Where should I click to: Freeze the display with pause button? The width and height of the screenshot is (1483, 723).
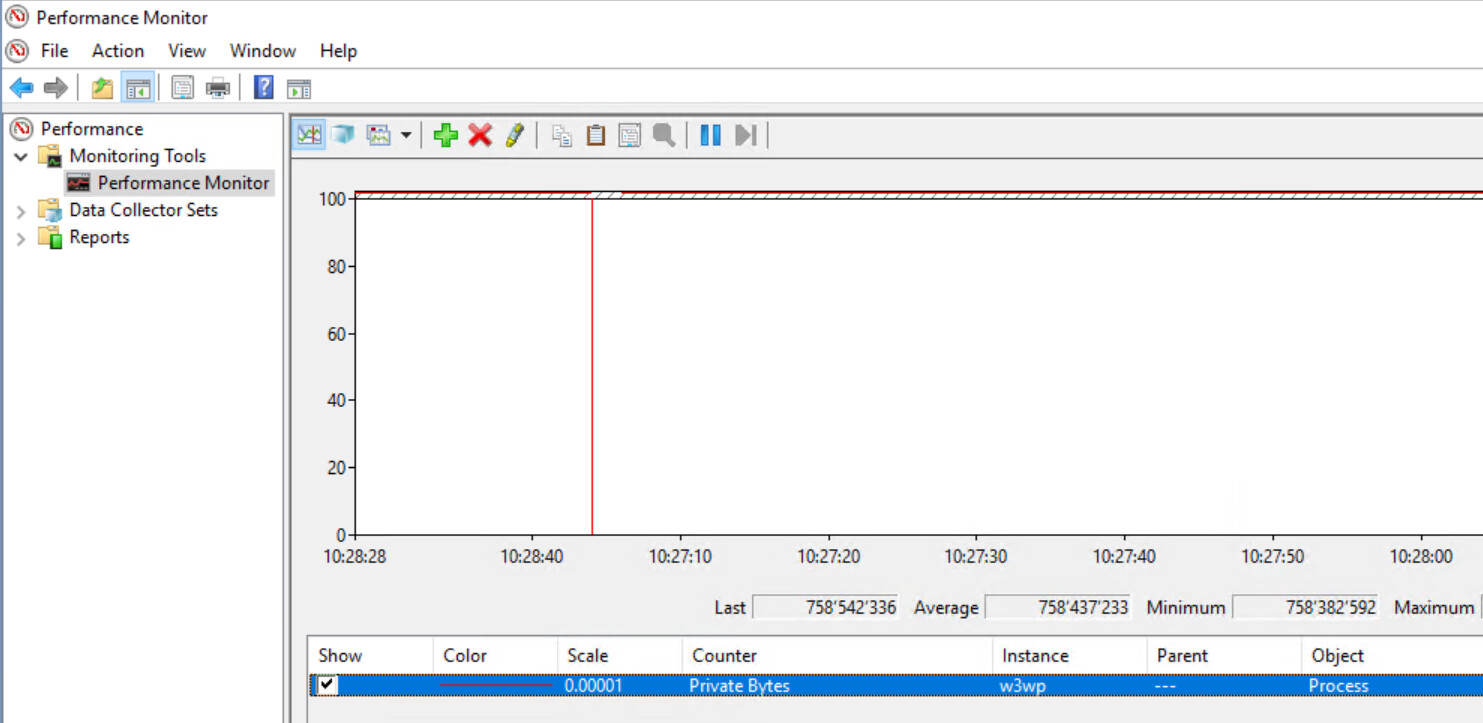(x=710, y=135)
